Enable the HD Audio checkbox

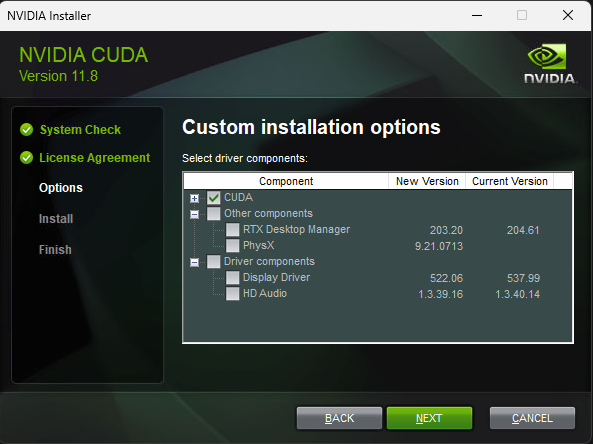233,293
